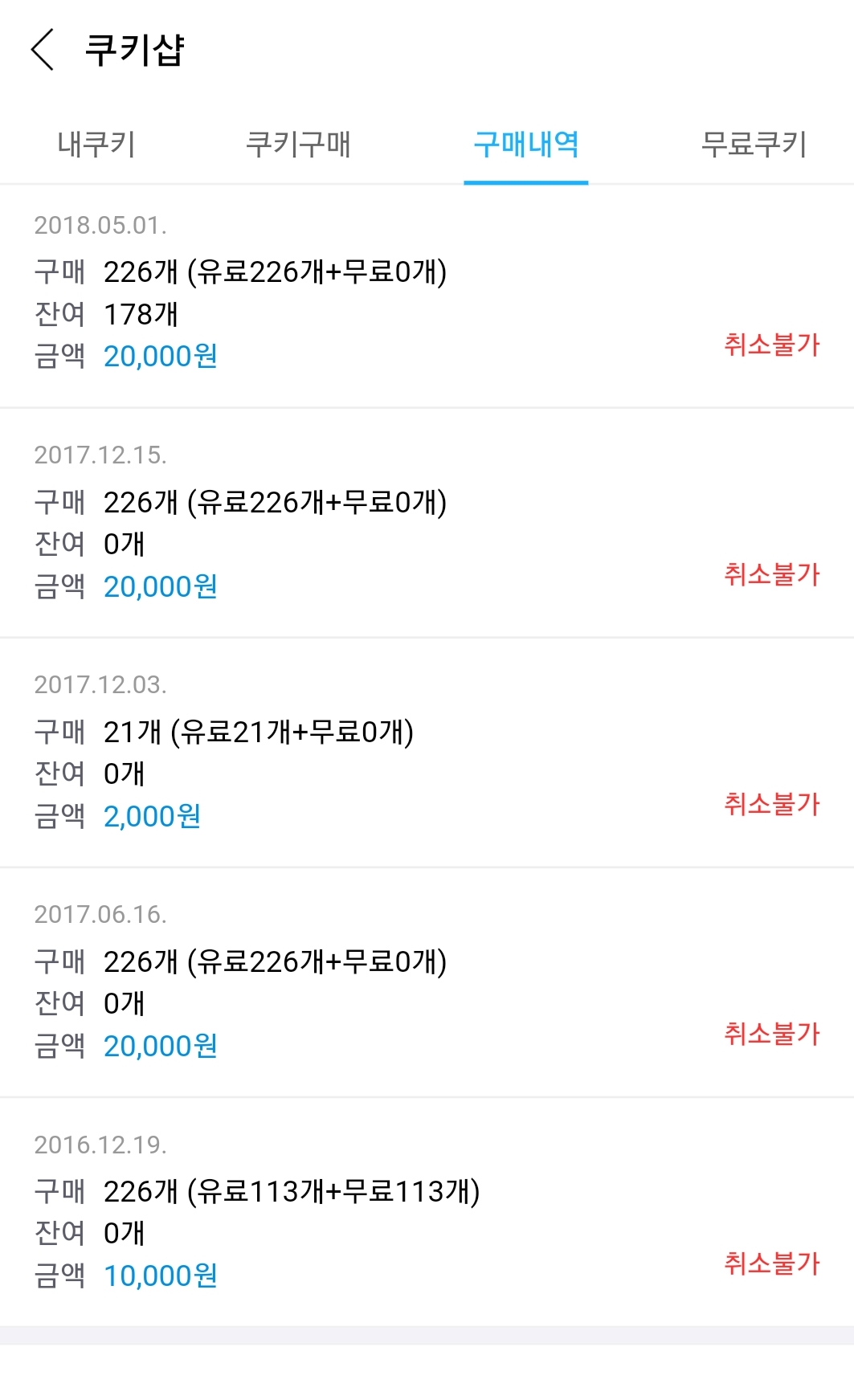Tap 취소불가 for the 2018.05.01 purchase
Viewport: 854px width, 1400px height.
pyautogui.click(x=772, y=345)
